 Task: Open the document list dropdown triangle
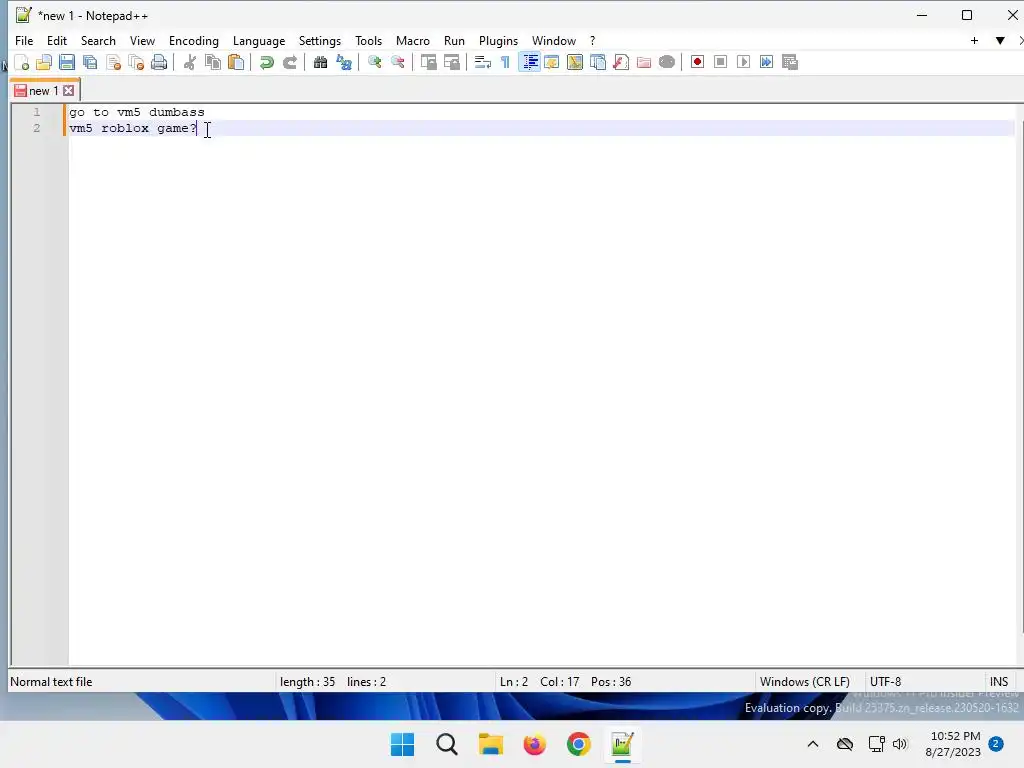pyautogui.click(x=1000, y=40)
